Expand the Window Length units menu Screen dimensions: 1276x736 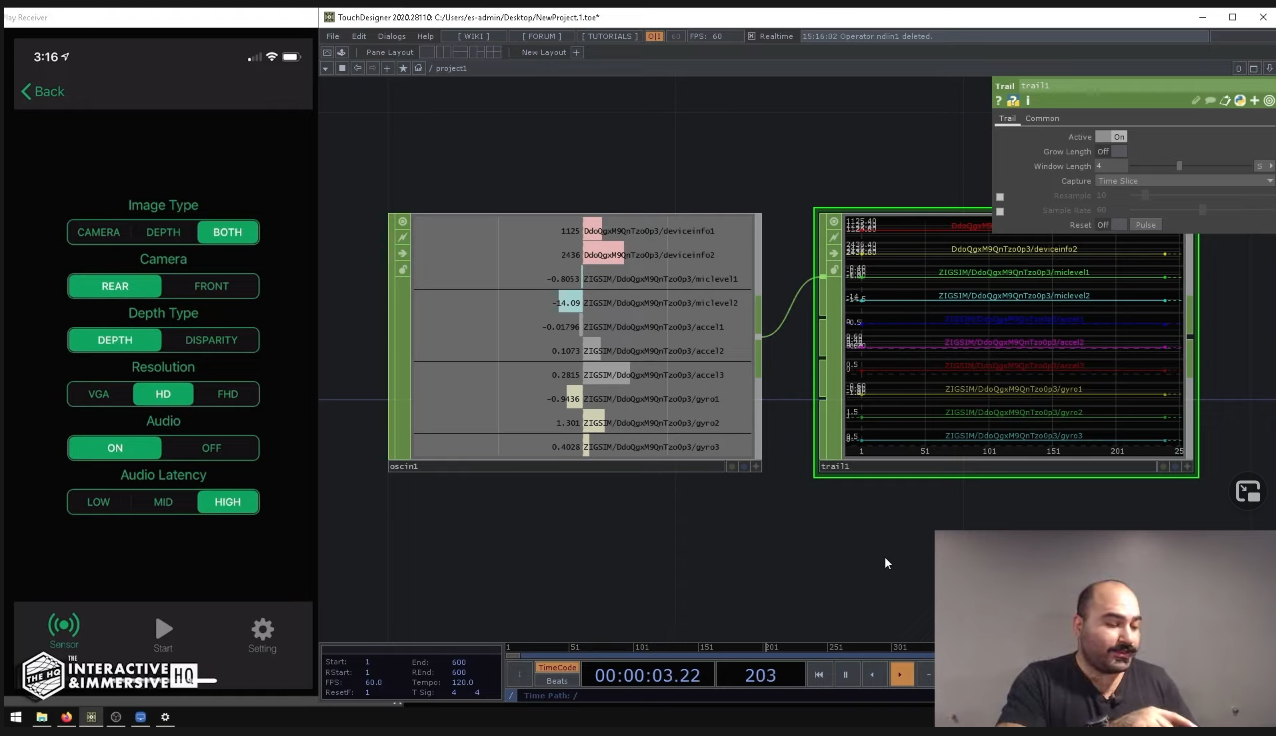(1265, 166)
